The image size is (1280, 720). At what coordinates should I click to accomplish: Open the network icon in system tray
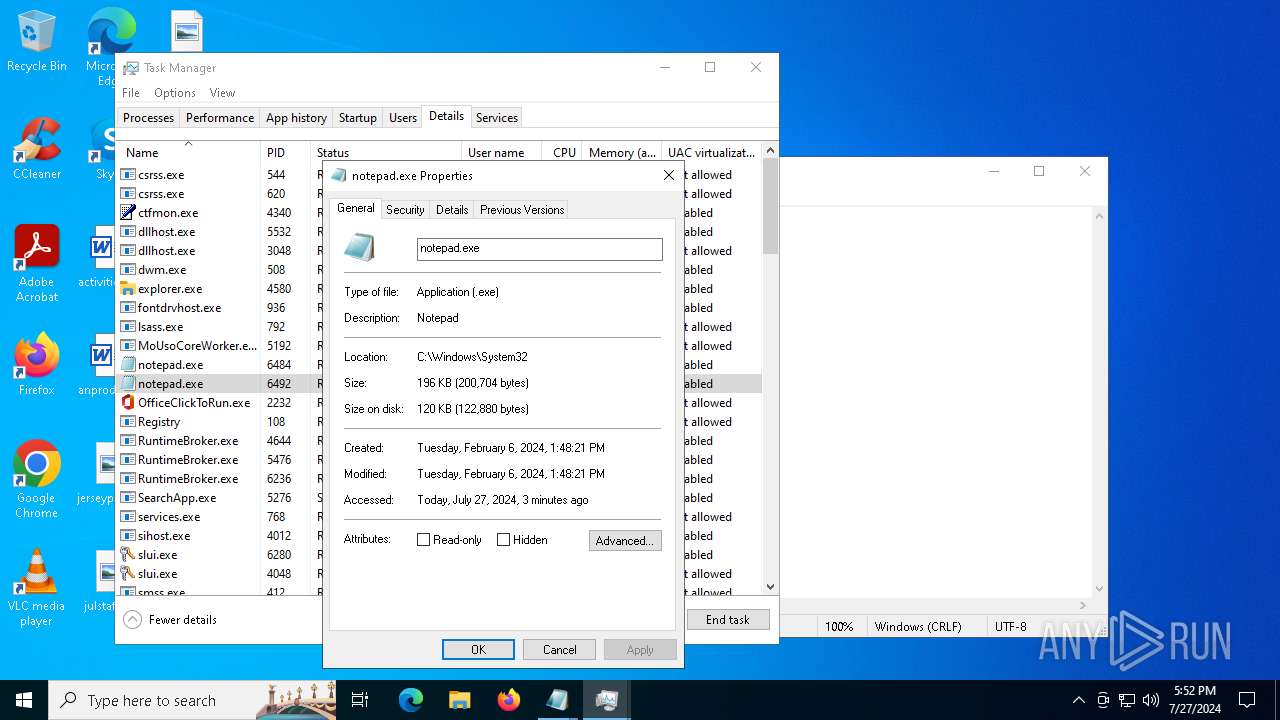[x=1127, y=700]
